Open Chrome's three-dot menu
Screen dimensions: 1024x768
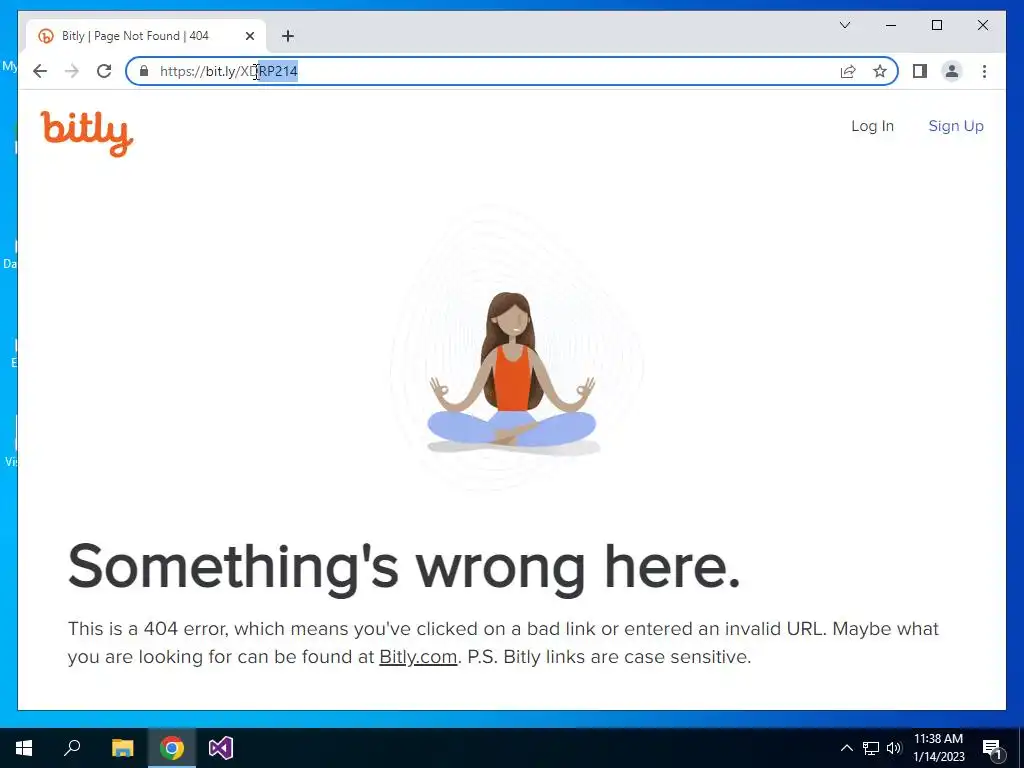[x=984, y=71]
